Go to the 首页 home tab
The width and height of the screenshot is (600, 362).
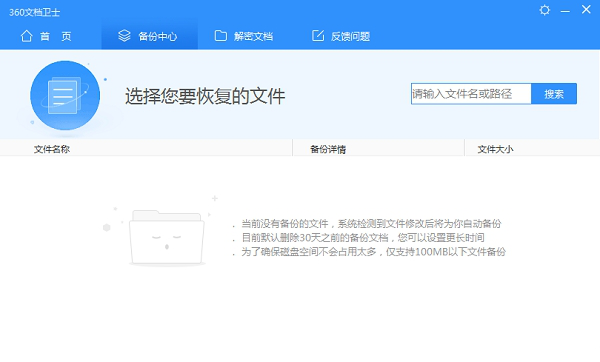coord(46,36)
